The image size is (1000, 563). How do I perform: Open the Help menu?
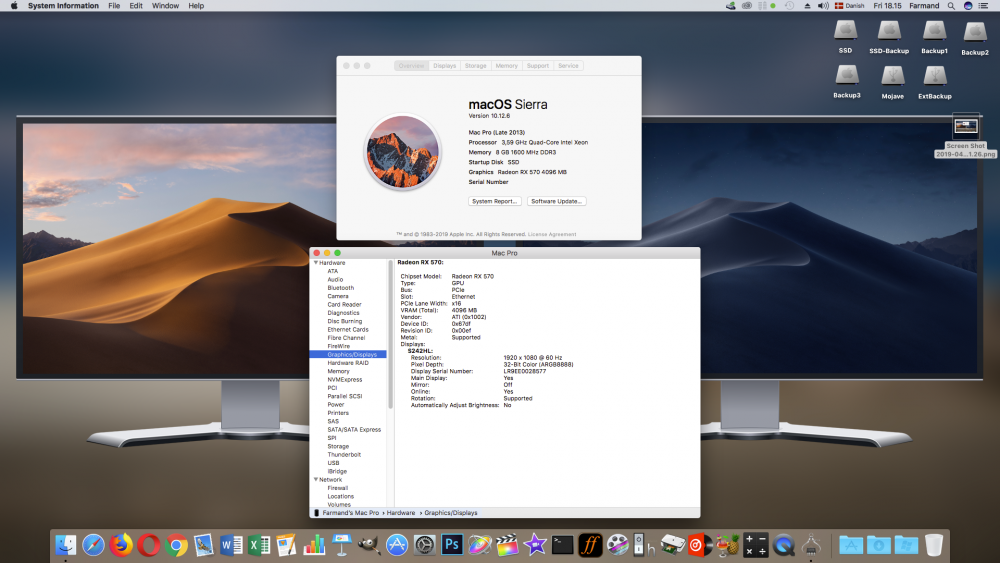click(196, 6)
